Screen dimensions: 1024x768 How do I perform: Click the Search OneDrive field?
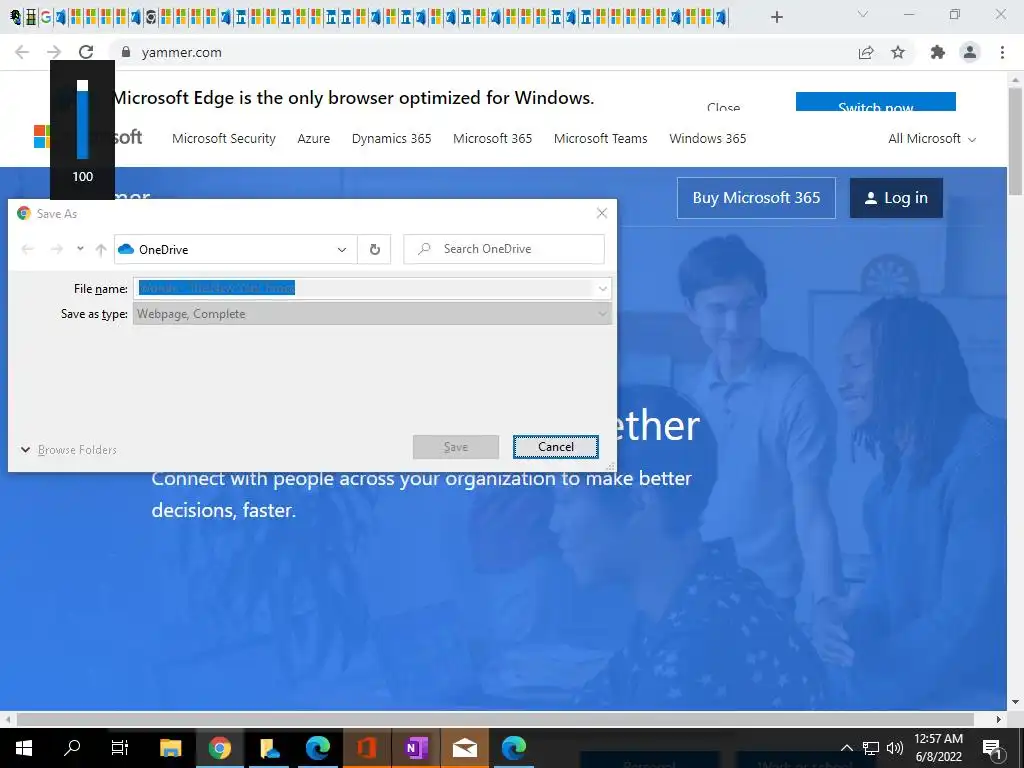tap(504, 249)
